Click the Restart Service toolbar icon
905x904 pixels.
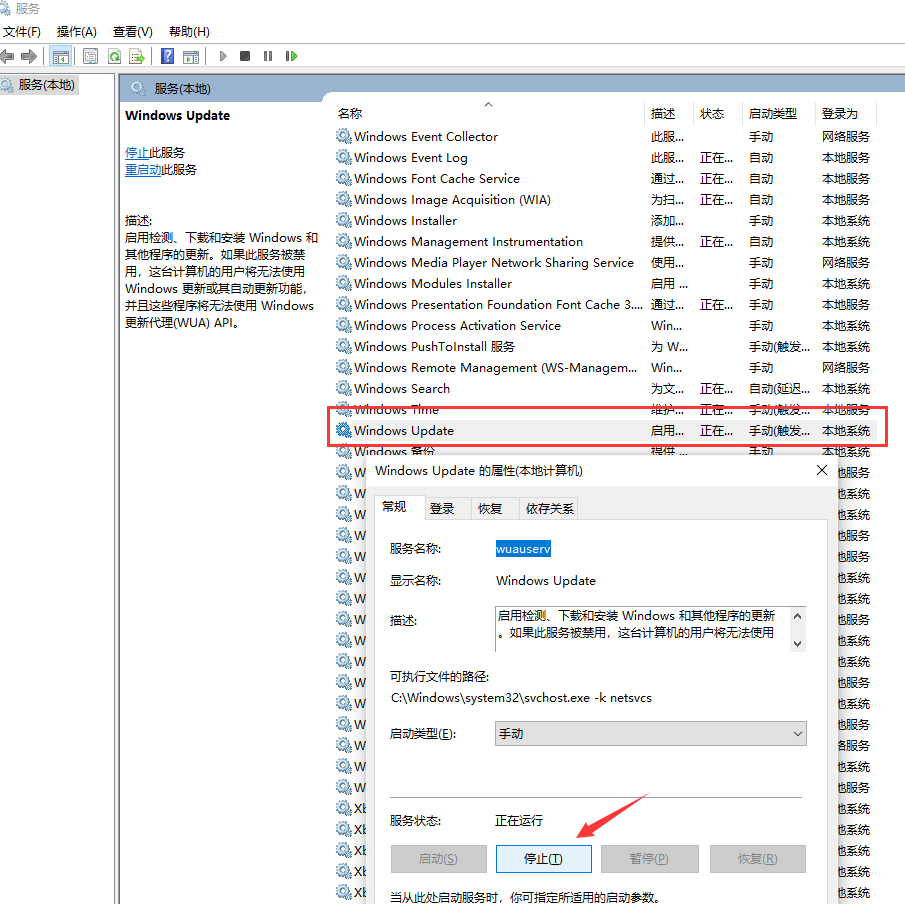290,56
